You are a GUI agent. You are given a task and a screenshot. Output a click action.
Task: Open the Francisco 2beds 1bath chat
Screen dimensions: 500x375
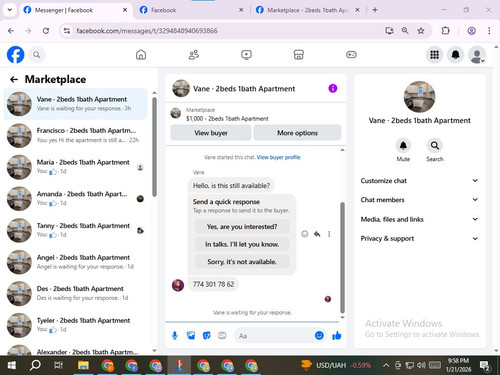coord(75,135)
